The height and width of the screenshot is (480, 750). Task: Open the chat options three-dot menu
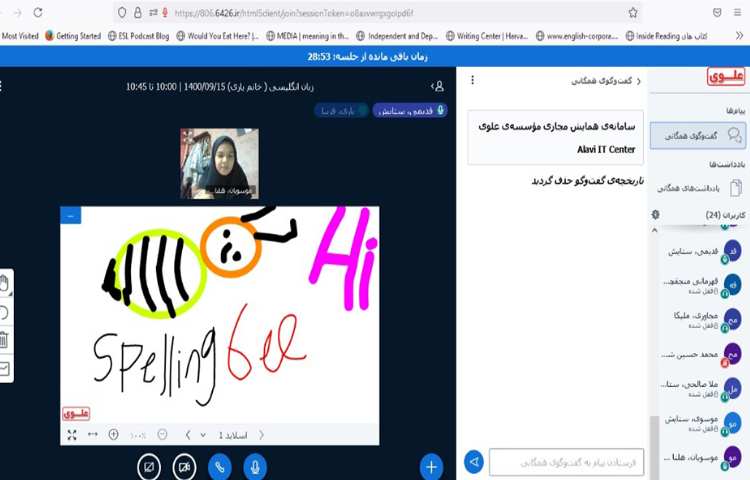click(x=473, y=80)
